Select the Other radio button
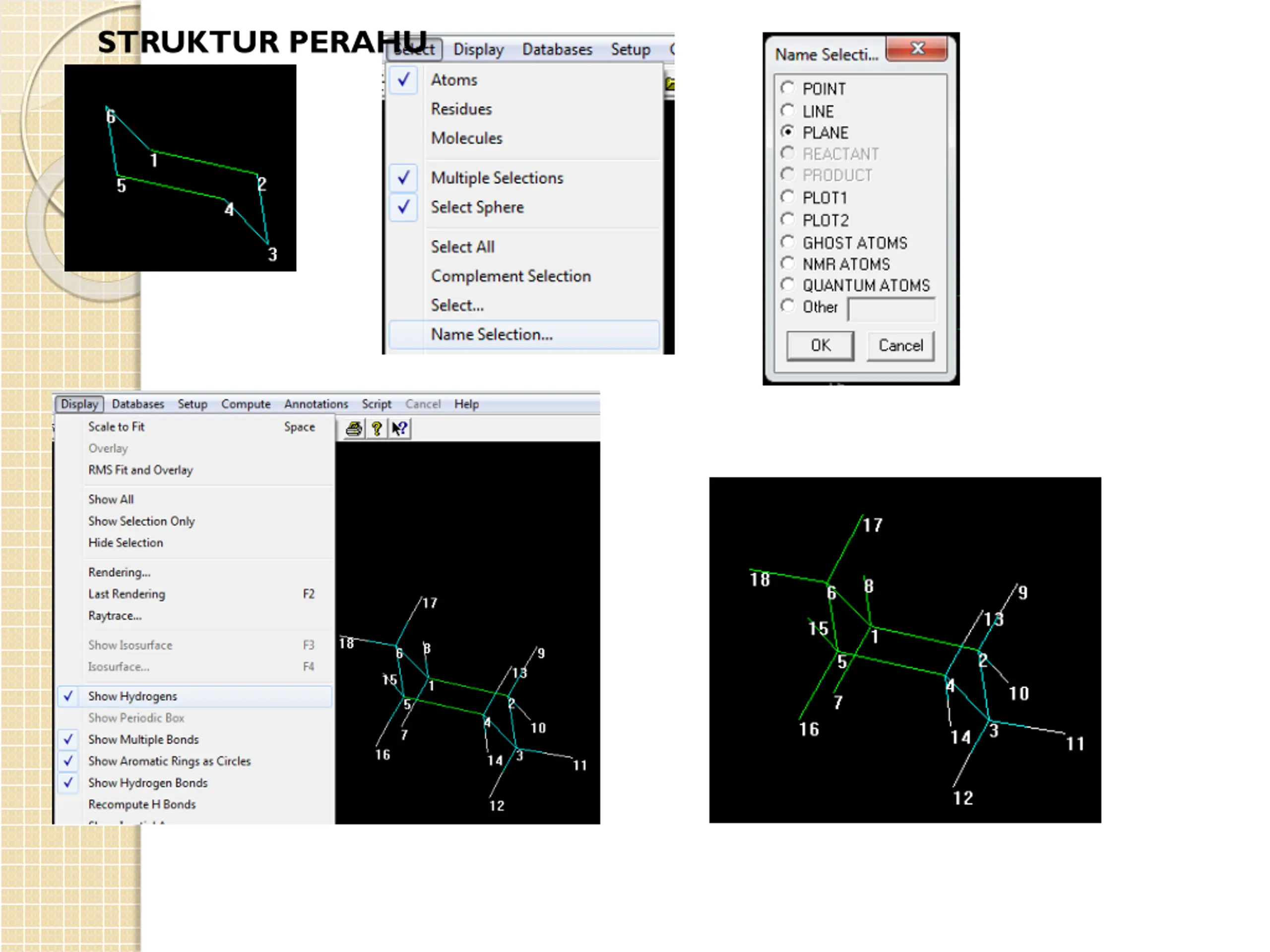The image size is (1270, 952). click(x=788, y=306)
